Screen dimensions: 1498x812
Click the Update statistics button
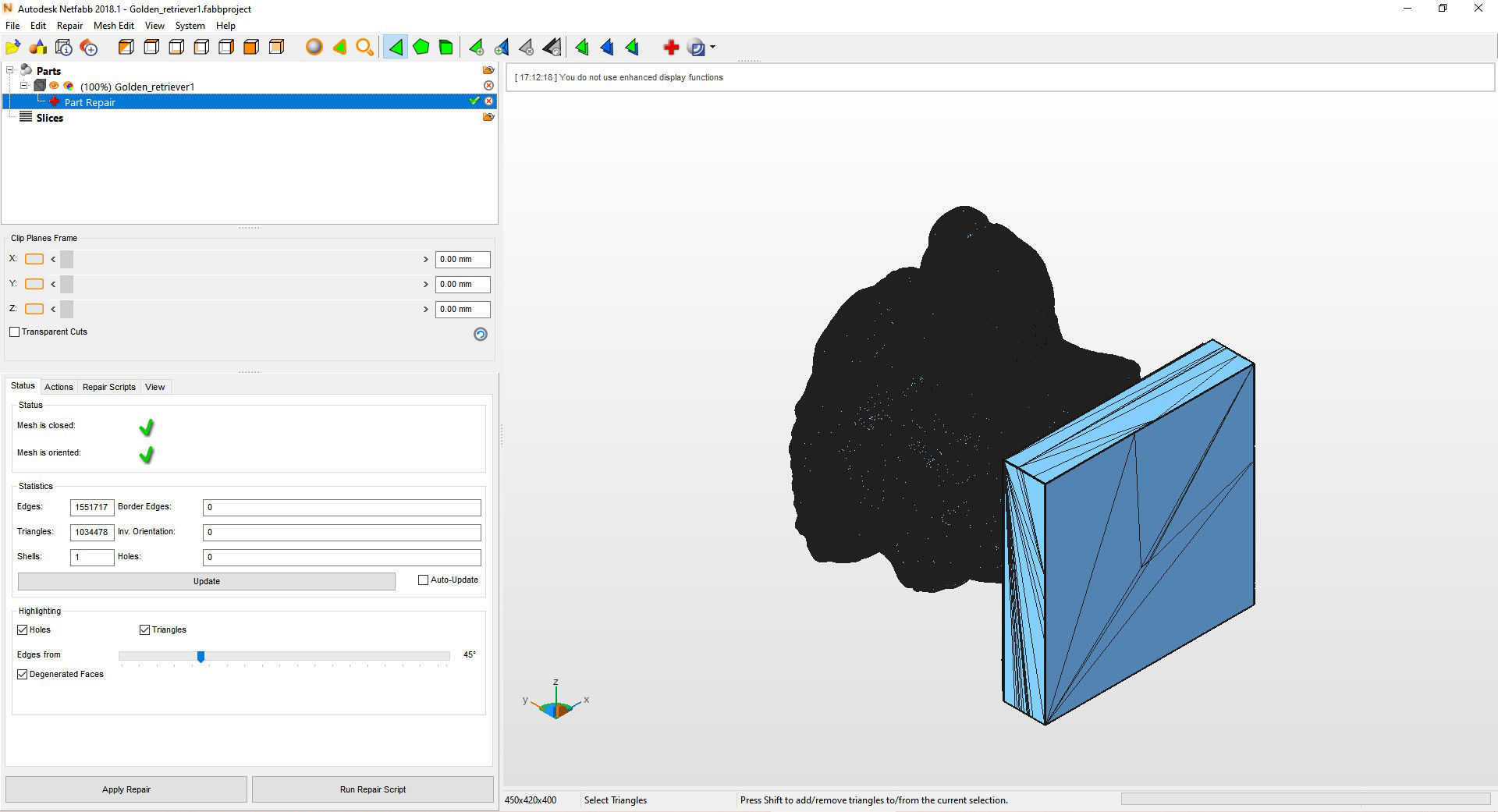[207, 581]
